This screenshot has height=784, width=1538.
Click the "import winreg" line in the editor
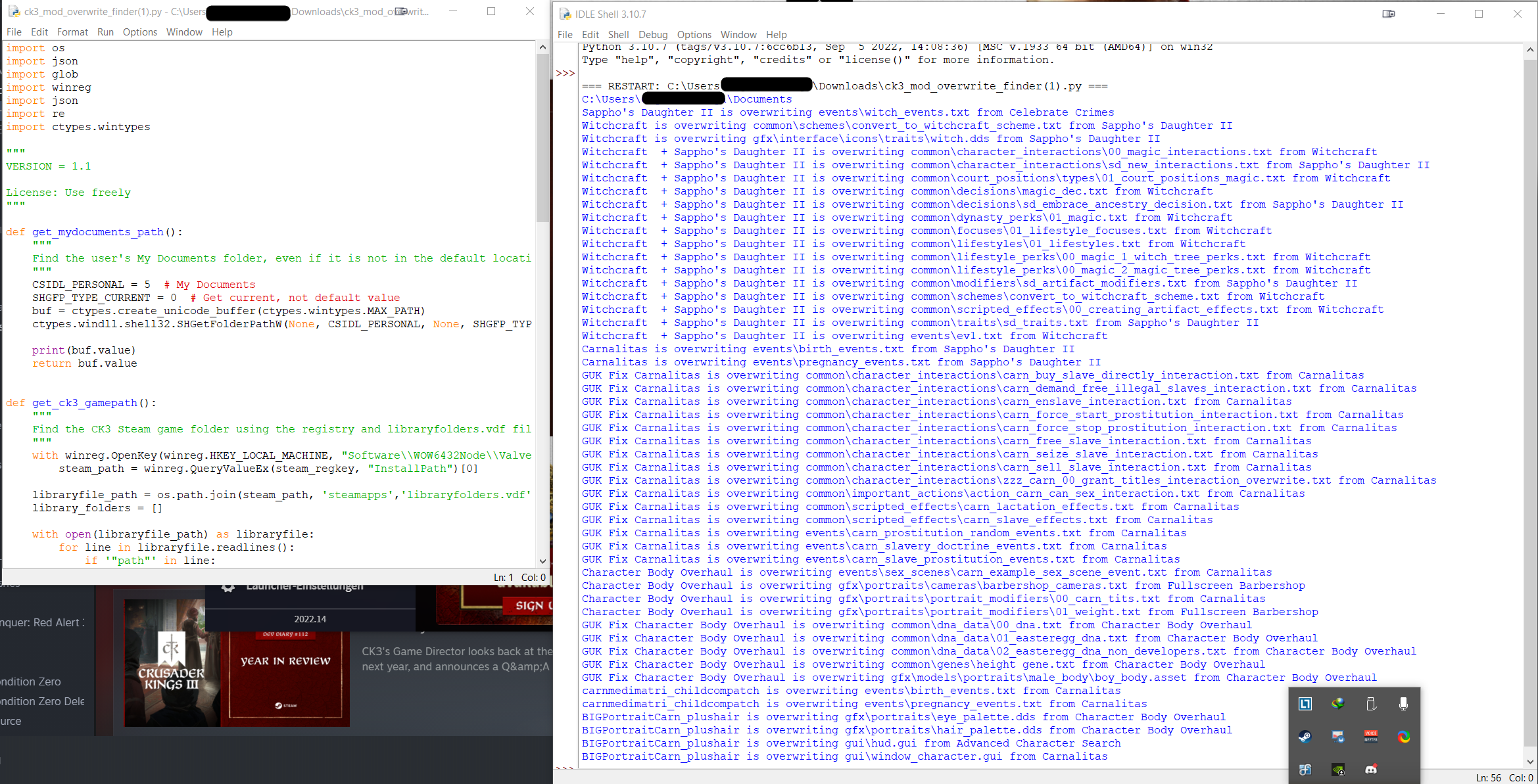[x=49, y=87]
